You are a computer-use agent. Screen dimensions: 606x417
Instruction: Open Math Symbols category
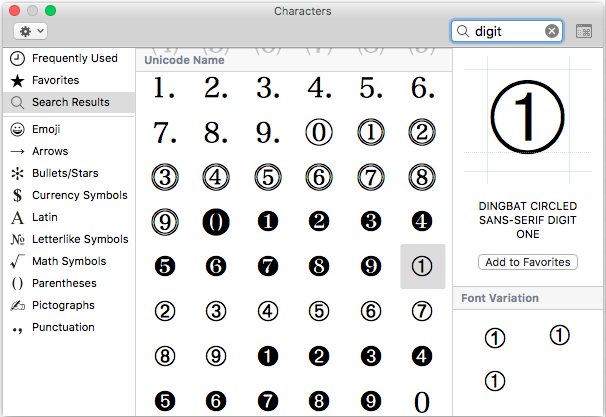[69, 262]
